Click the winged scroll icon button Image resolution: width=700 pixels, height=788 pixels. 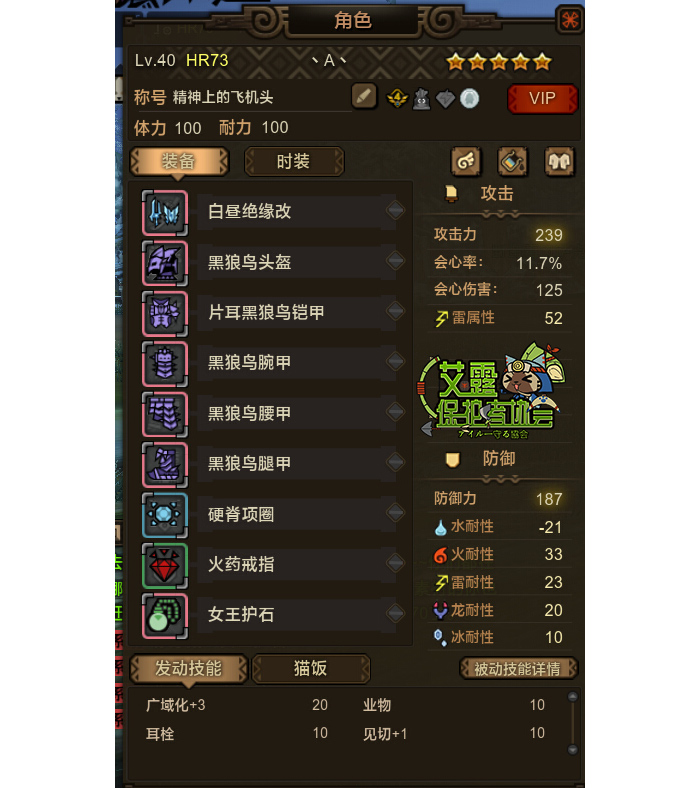tap(466, 162)
